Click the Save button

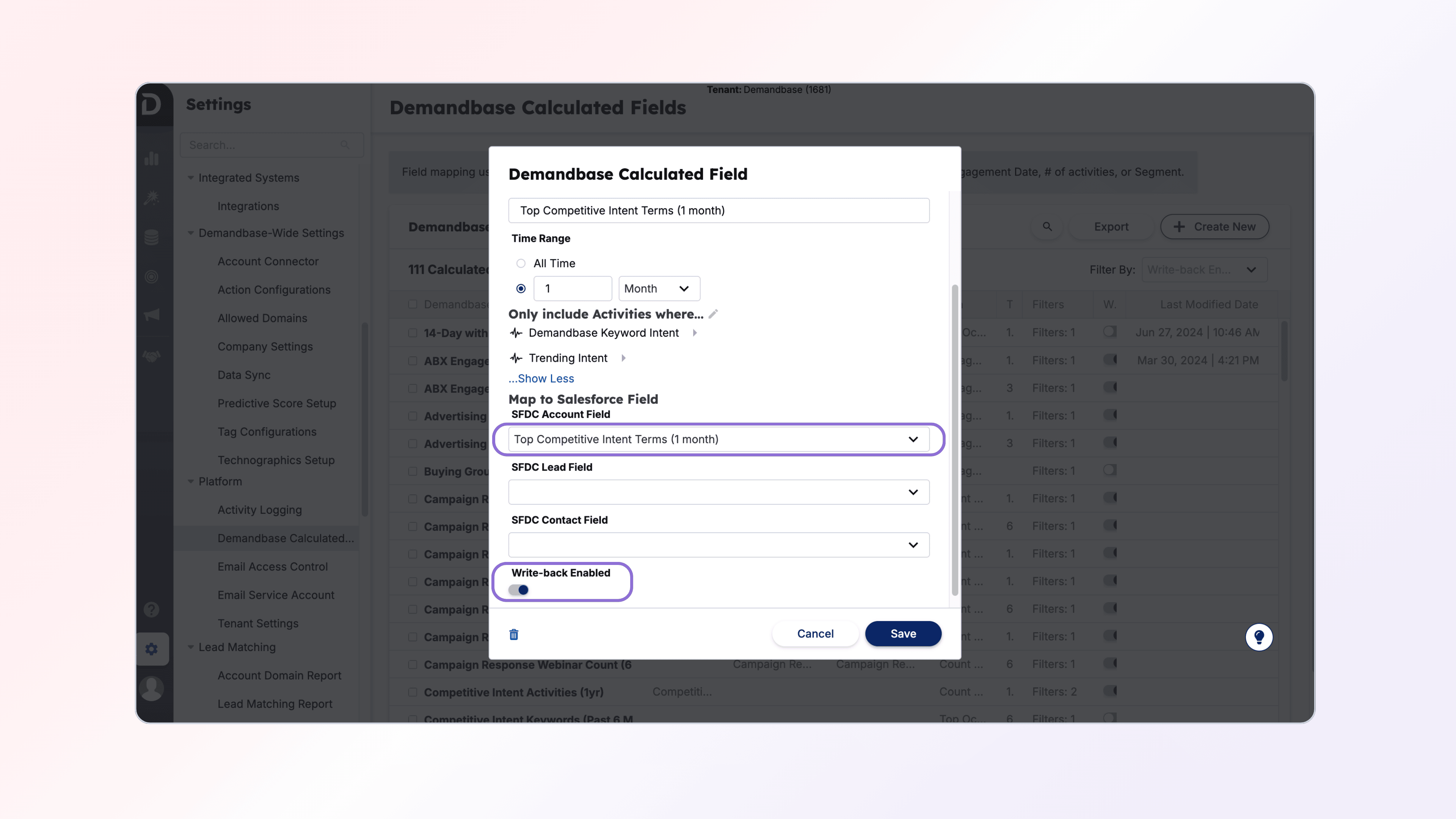(x=903, y=634)
